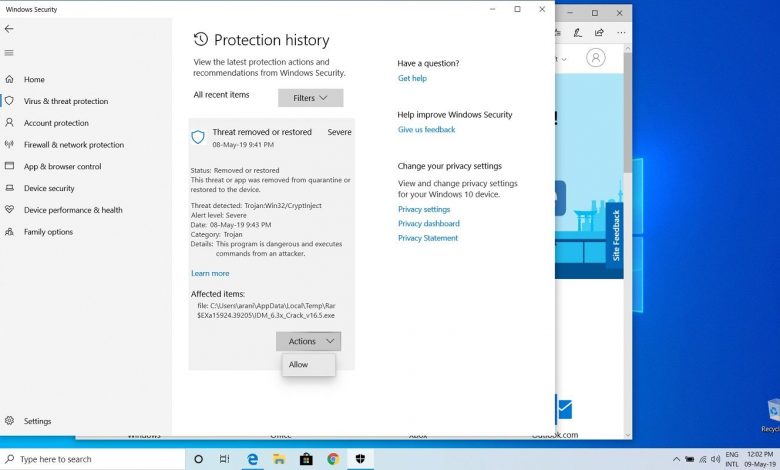The width and height of the screenshot is (780, 470).
Task: Click the Device health heart icon
Action: point(9,209)
